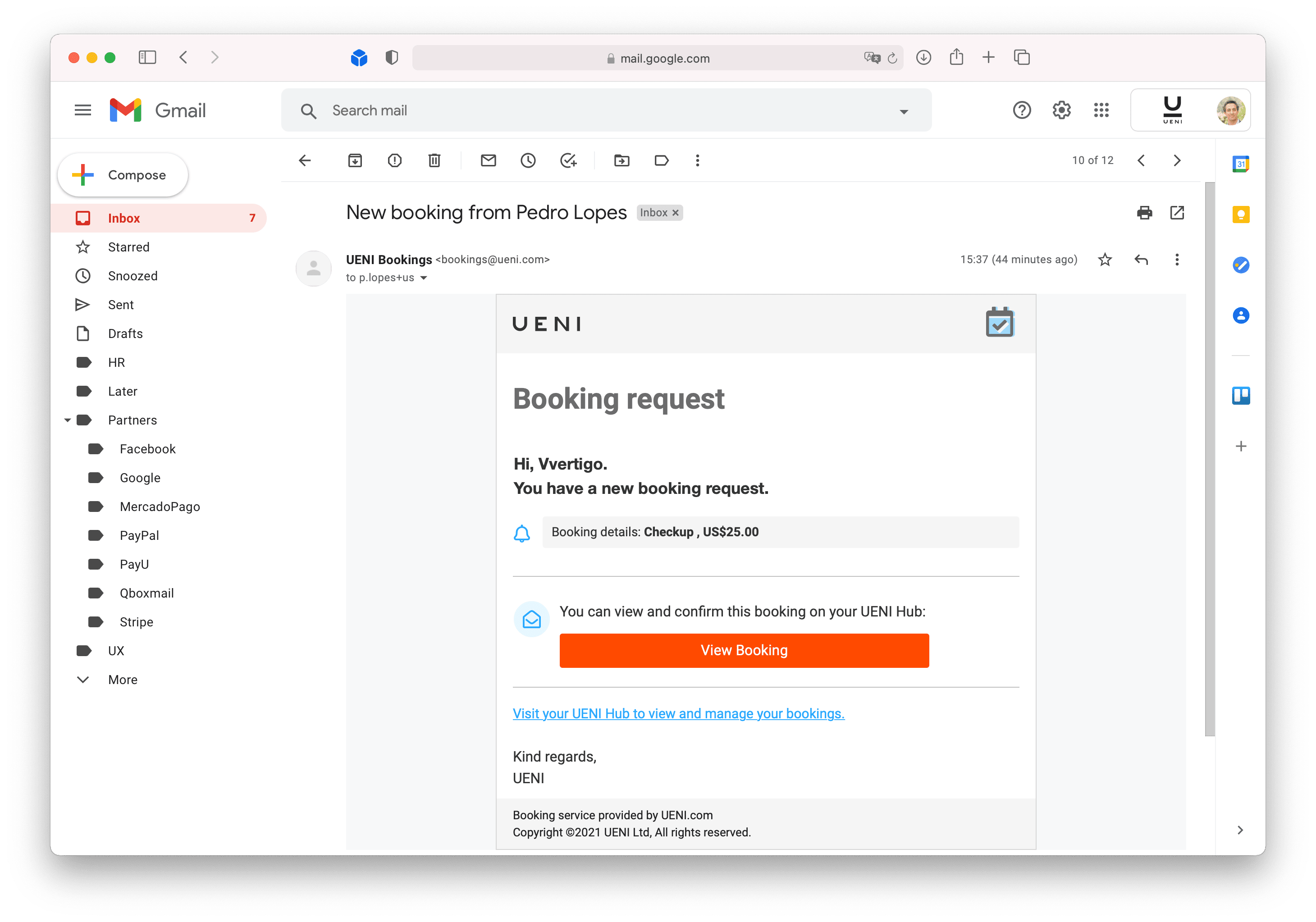The width and height of the screenshot is (1316, 922).
Task: Open the Labels icon in toolbar
Action: (x=662, y=160)
